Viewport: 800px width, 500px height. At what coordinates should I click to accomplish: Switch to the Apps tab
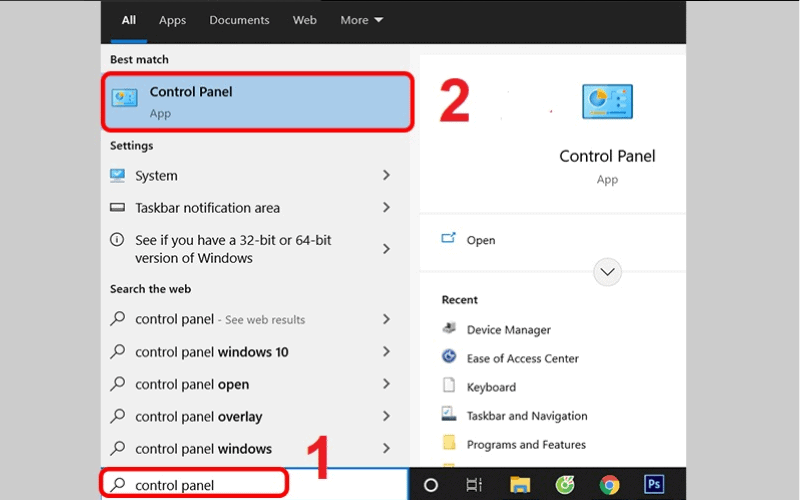[x=172, y=20]
